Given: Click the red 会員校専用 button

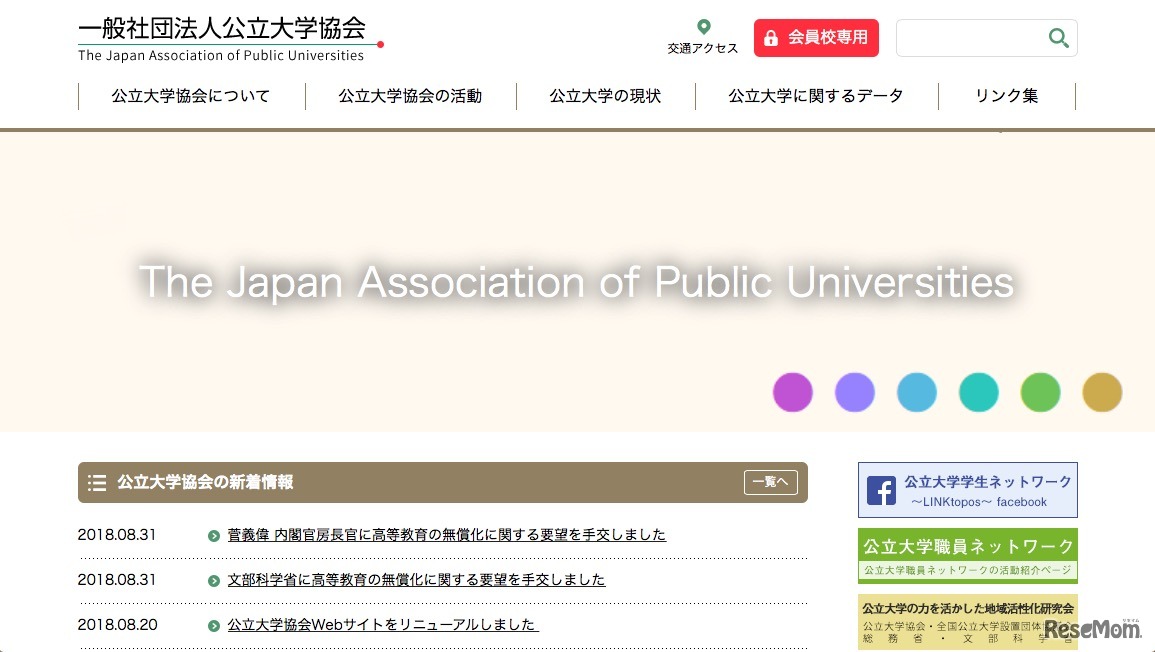Looking at the screenshot, I should [816, 37].
